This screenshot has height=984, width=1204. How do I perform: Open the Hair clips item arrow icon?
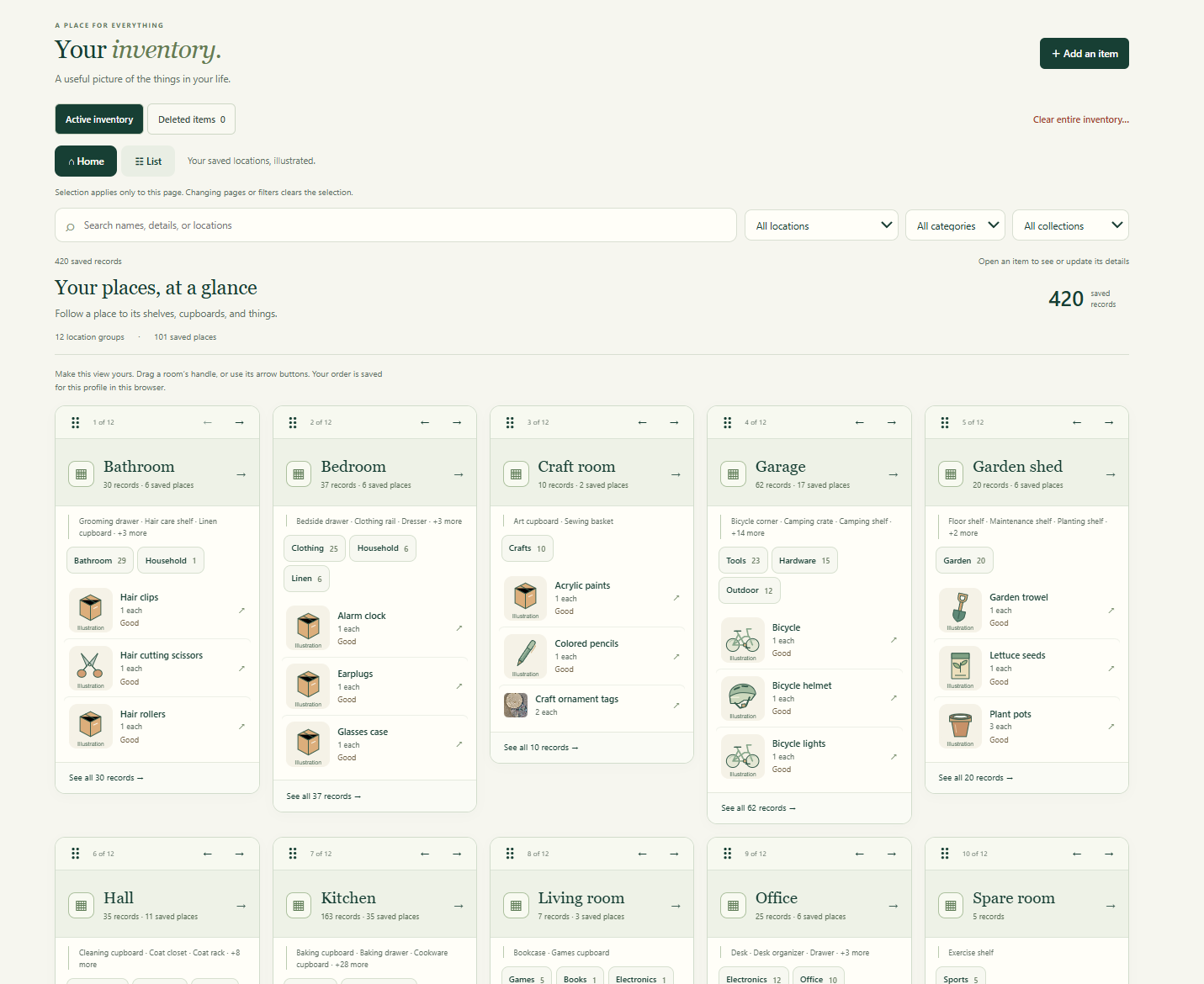coord(241,610)
